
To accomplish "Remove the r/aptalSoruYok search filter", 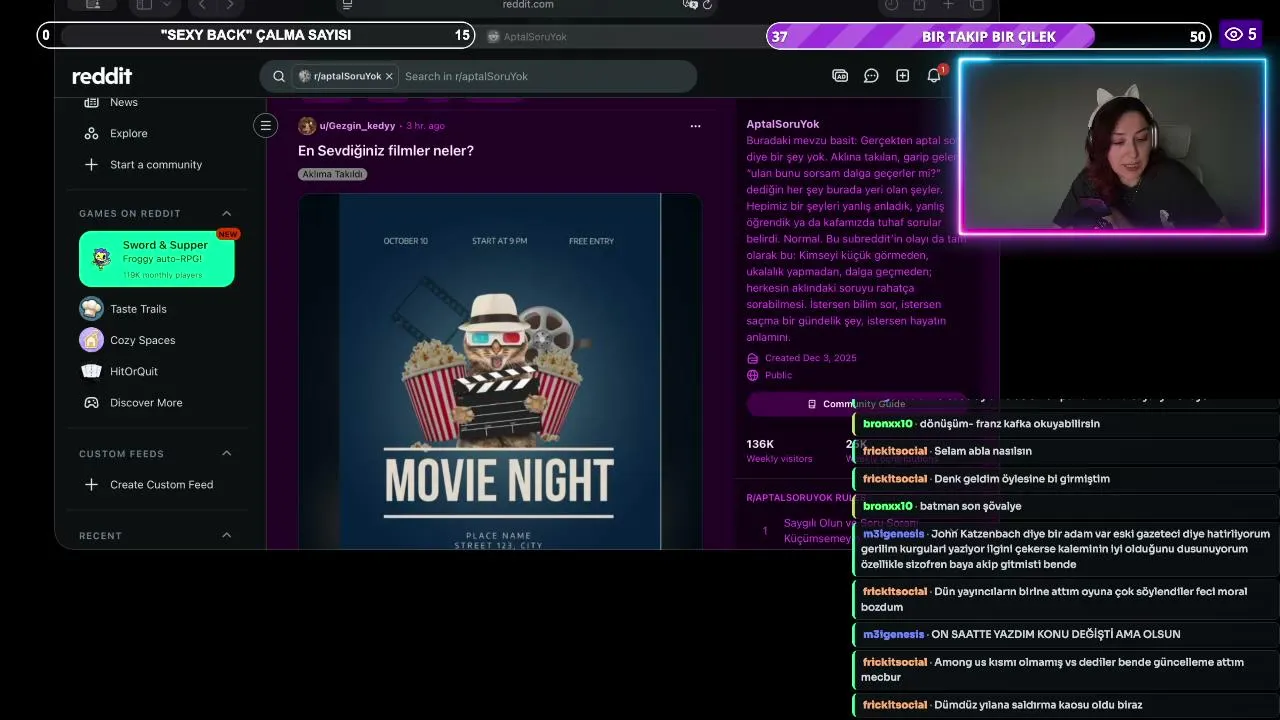I will coord(389,76).
